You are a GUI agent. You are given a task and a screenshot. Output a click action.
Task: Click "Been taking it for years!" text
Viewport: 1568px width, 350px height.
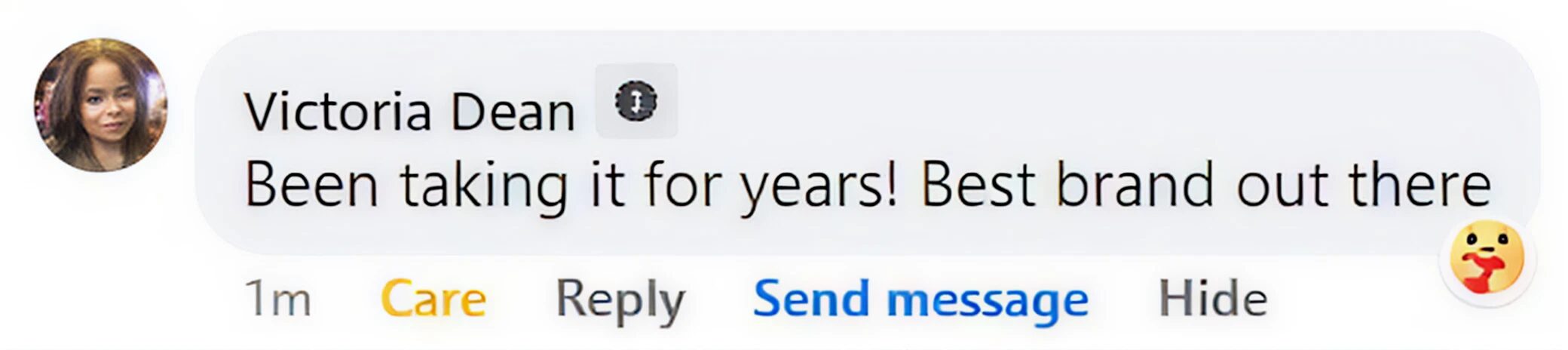coord(571,185)
